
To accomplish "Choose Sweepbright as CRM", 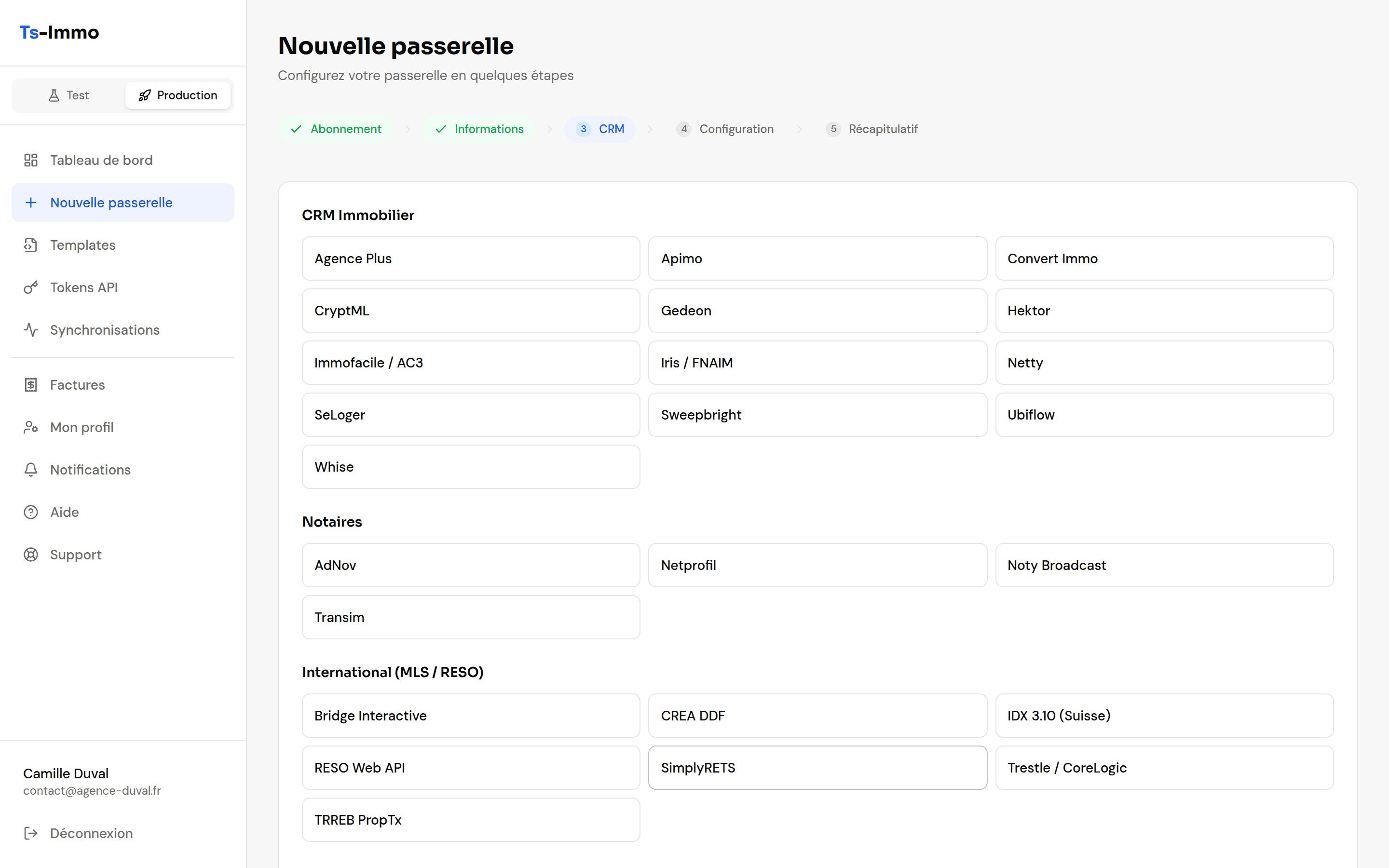I will coord(817,415).
